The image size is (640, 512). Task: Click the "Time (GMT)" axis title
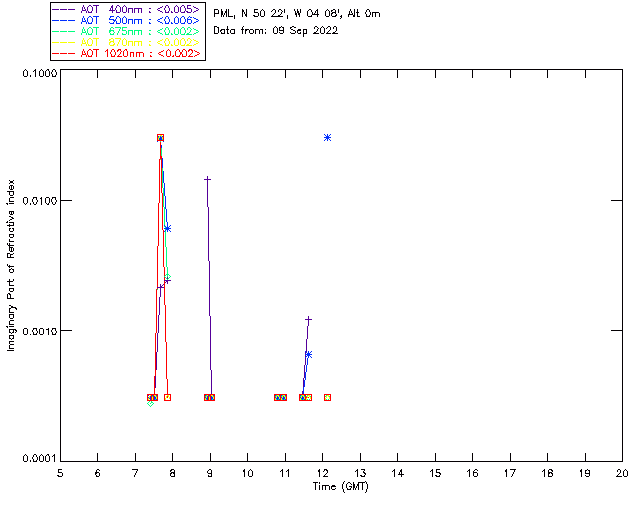[x=341, y=487]
